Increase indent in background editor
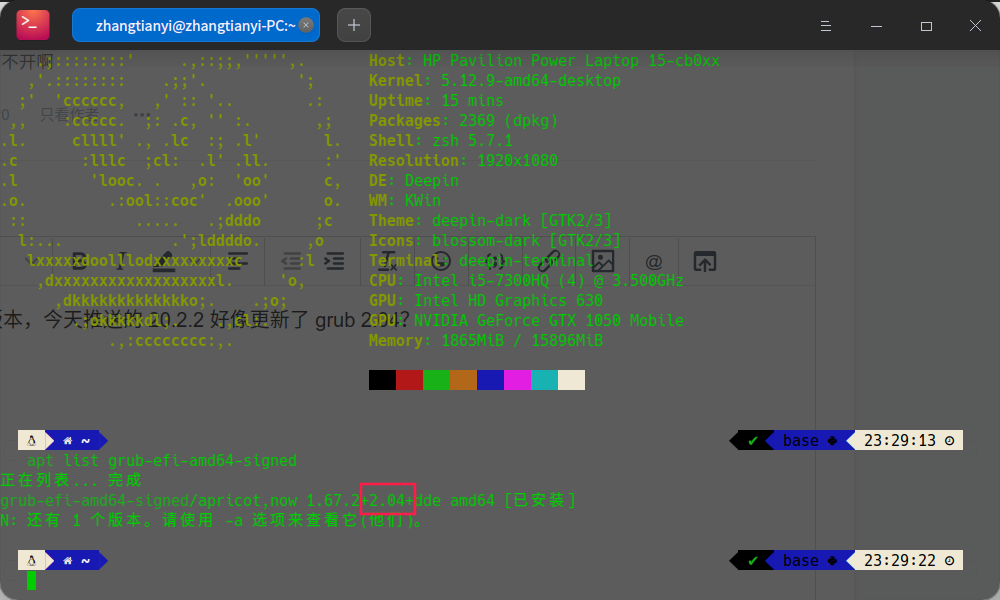The width and height of the screenshot is (1000, 600). click(x=334, y=261)
